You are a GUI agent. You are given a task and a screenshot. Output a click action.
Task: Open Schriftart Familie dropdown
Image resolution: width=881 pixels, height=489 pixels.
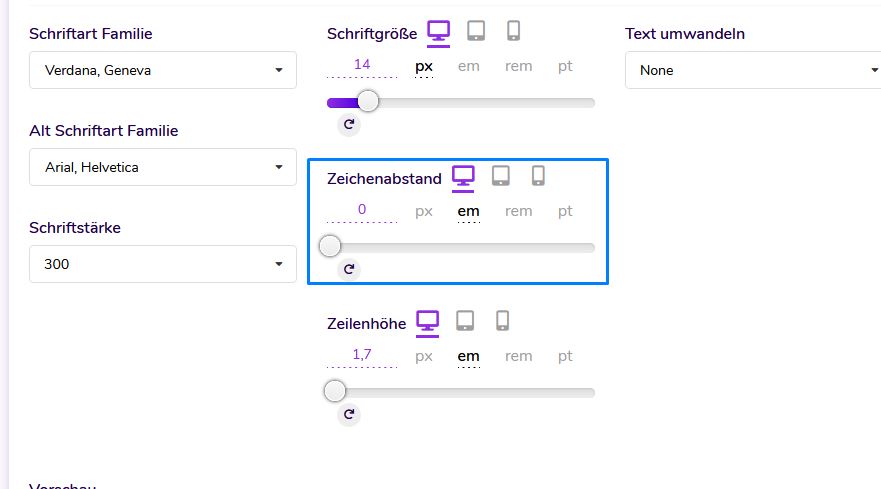coord(163,70)
